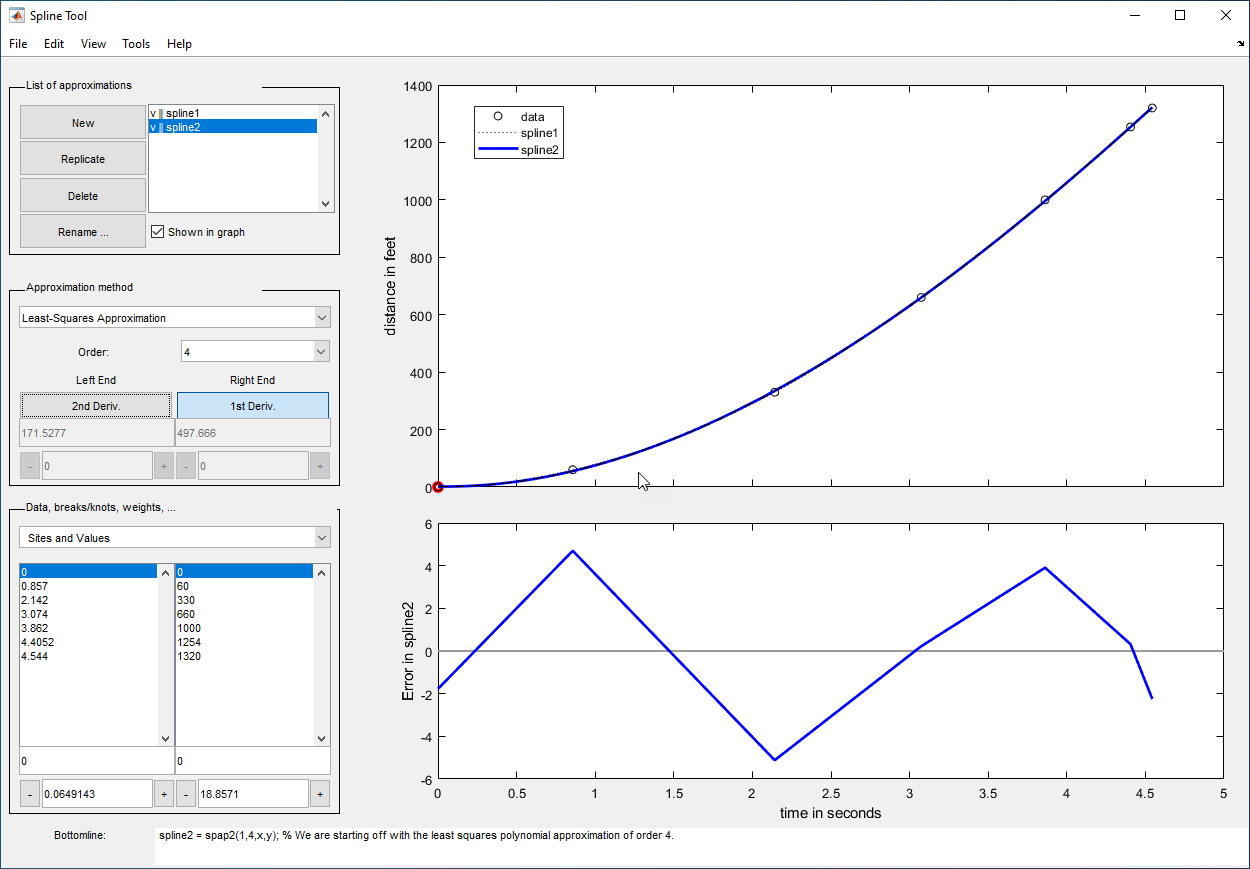
Task: Click the plus stepper beside 0.0649143
Action: tap(164, 794)
